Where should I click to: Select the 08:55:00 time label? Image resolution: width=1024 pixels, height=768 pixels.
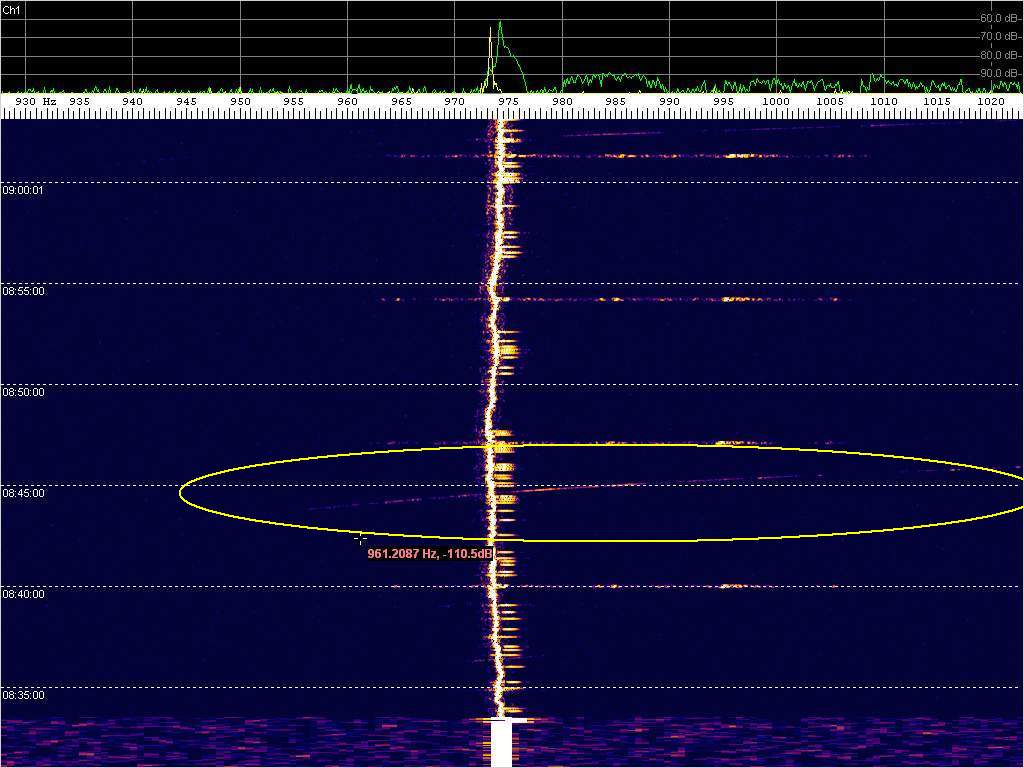(23, 291)
